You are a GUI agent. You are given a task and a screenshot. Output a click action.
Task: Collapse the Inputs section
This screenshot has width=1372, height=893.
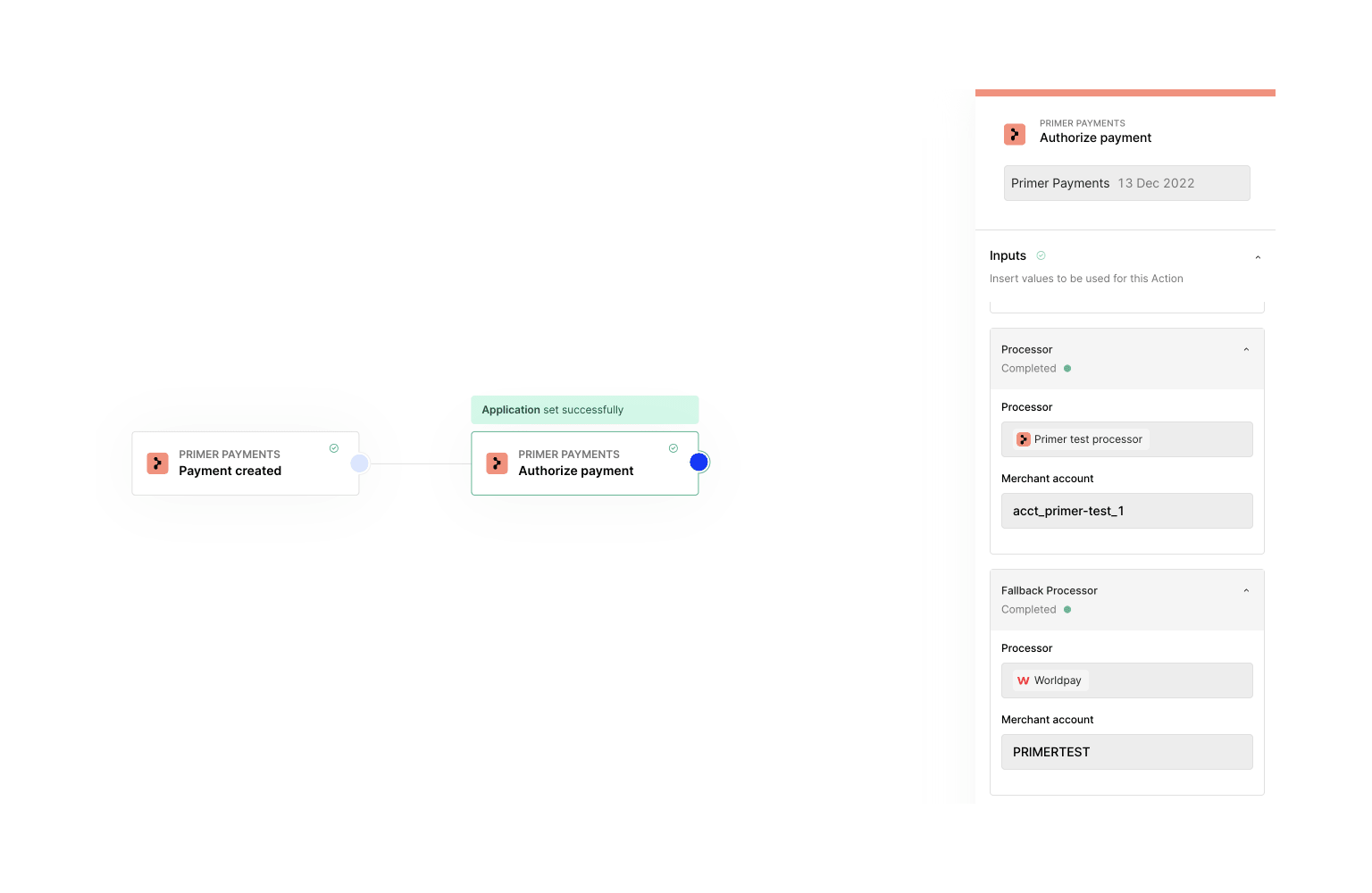coord(1258,257)
